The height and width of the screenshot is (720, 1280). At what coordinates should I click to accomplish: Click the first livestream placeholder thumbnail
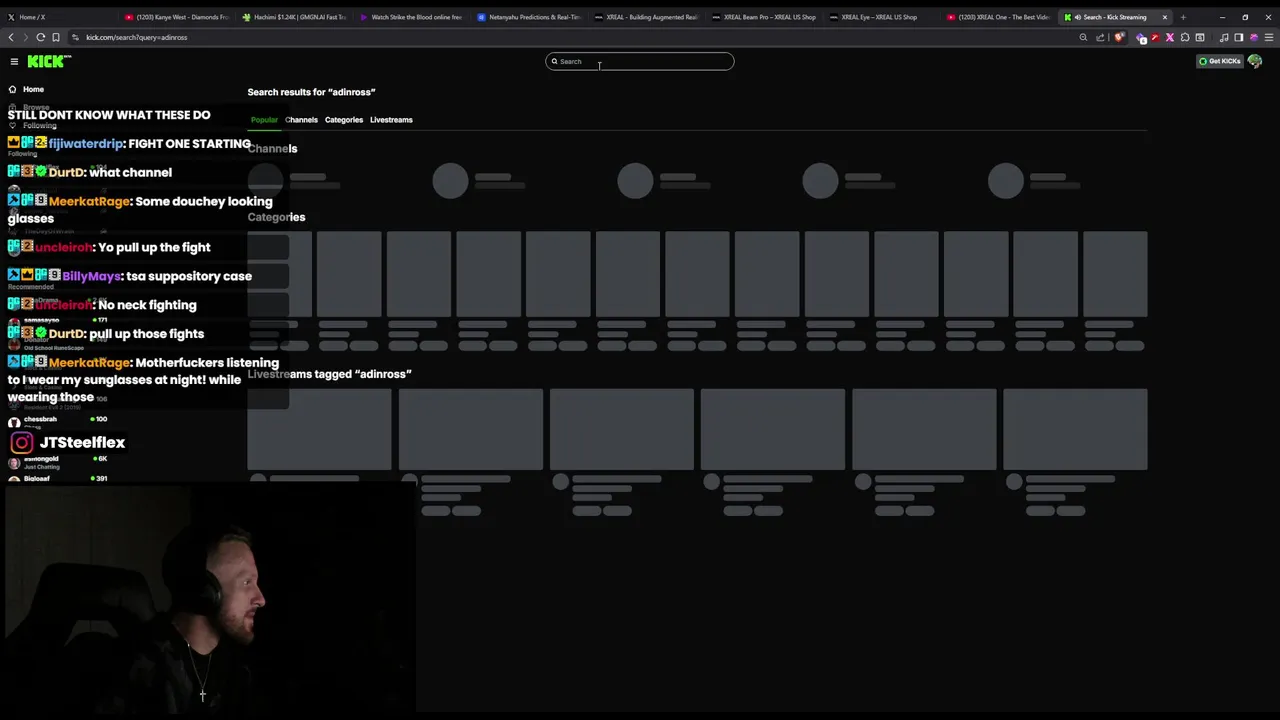pos(319,429)
